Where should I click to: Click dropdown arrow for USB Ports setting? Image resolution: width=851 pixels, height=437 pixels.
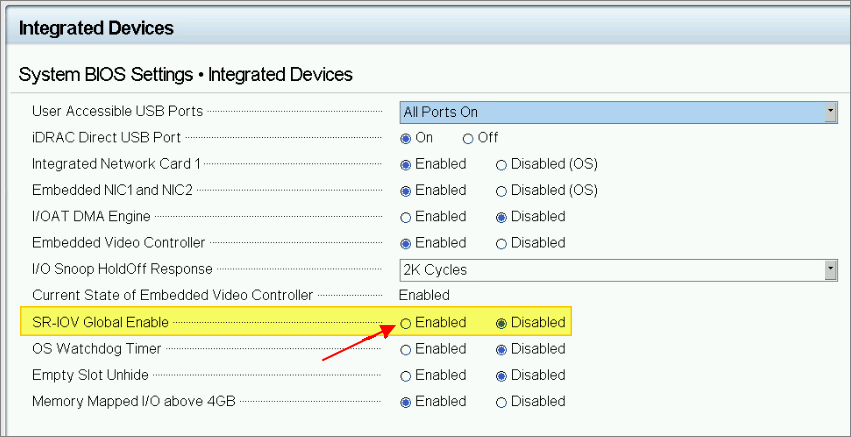(830, 112)
